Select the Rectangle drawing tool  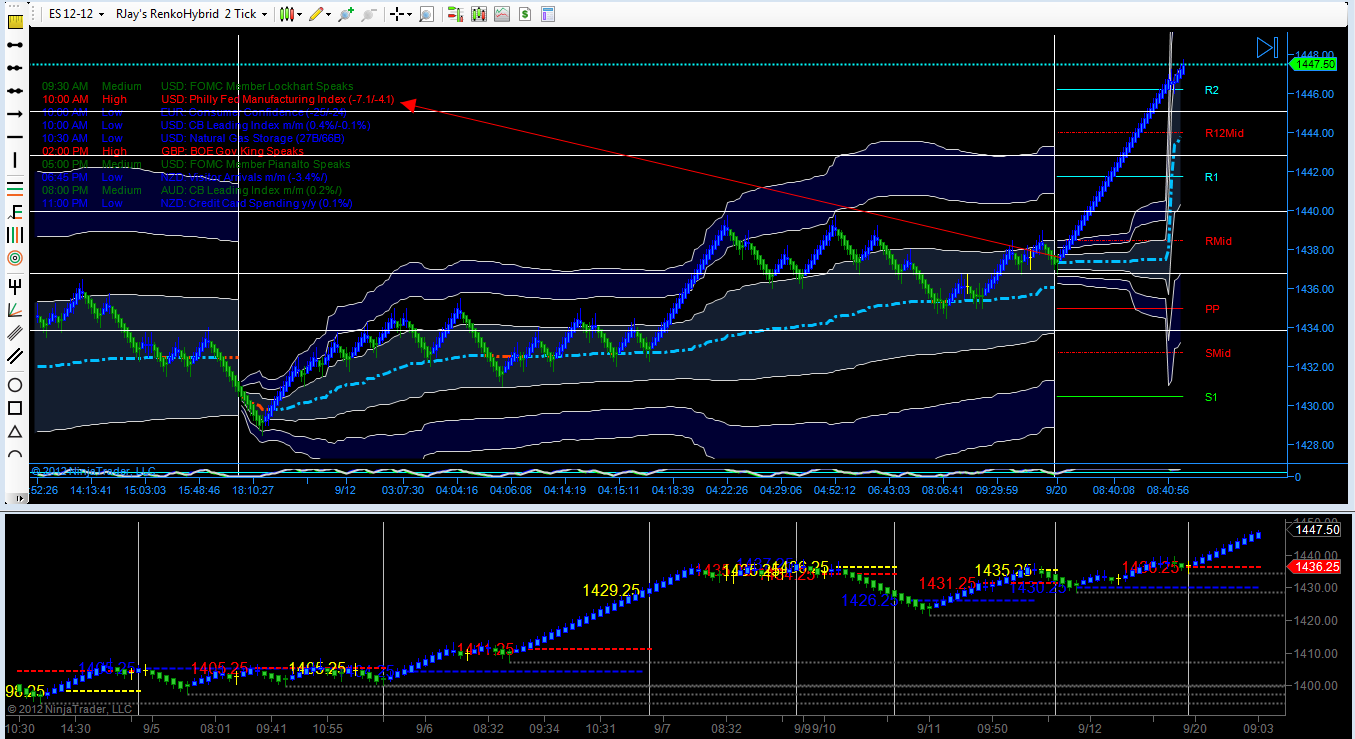[x=15, y=408]
